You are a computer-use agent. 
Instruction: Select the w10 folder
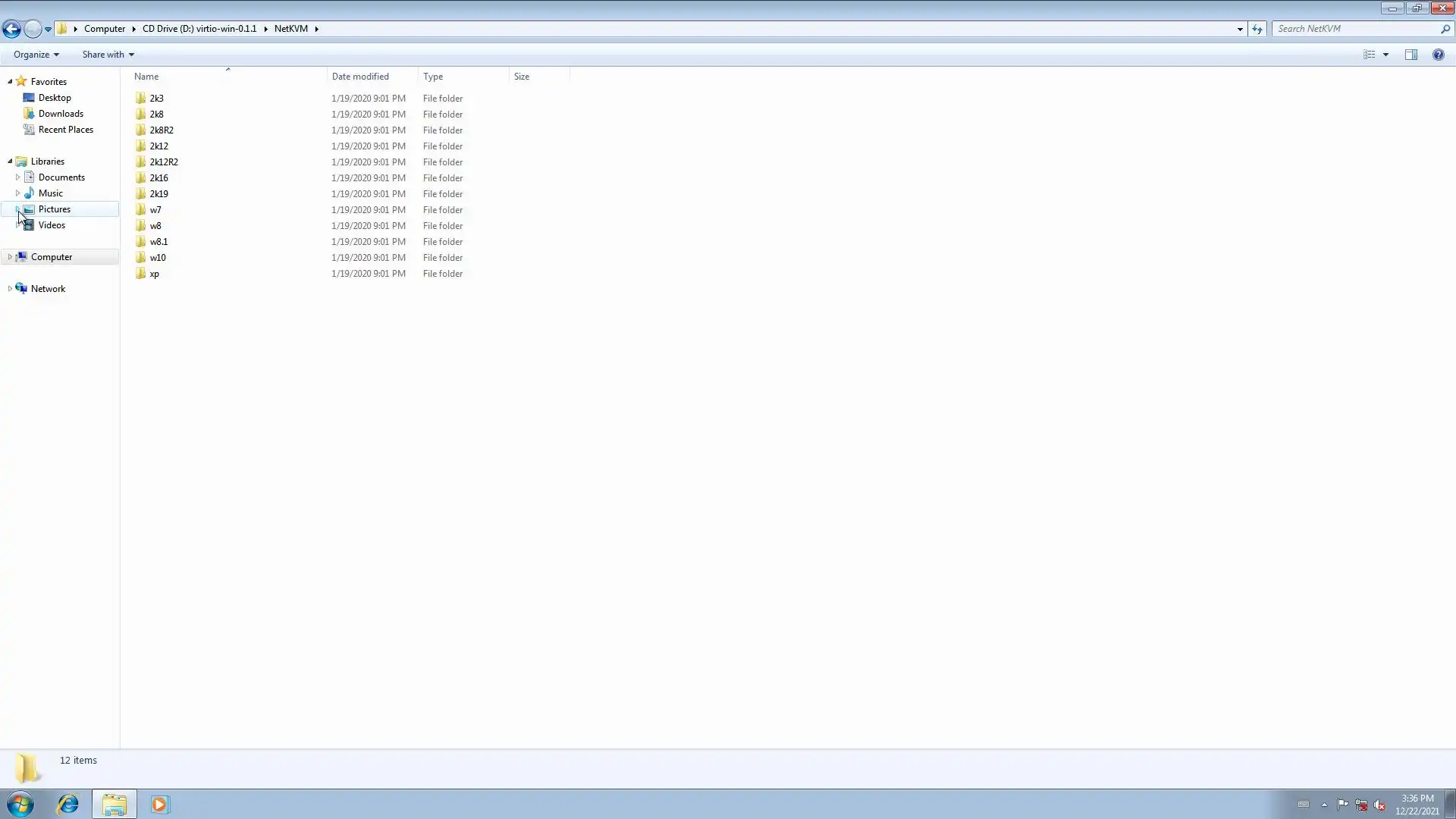(158, 258)
